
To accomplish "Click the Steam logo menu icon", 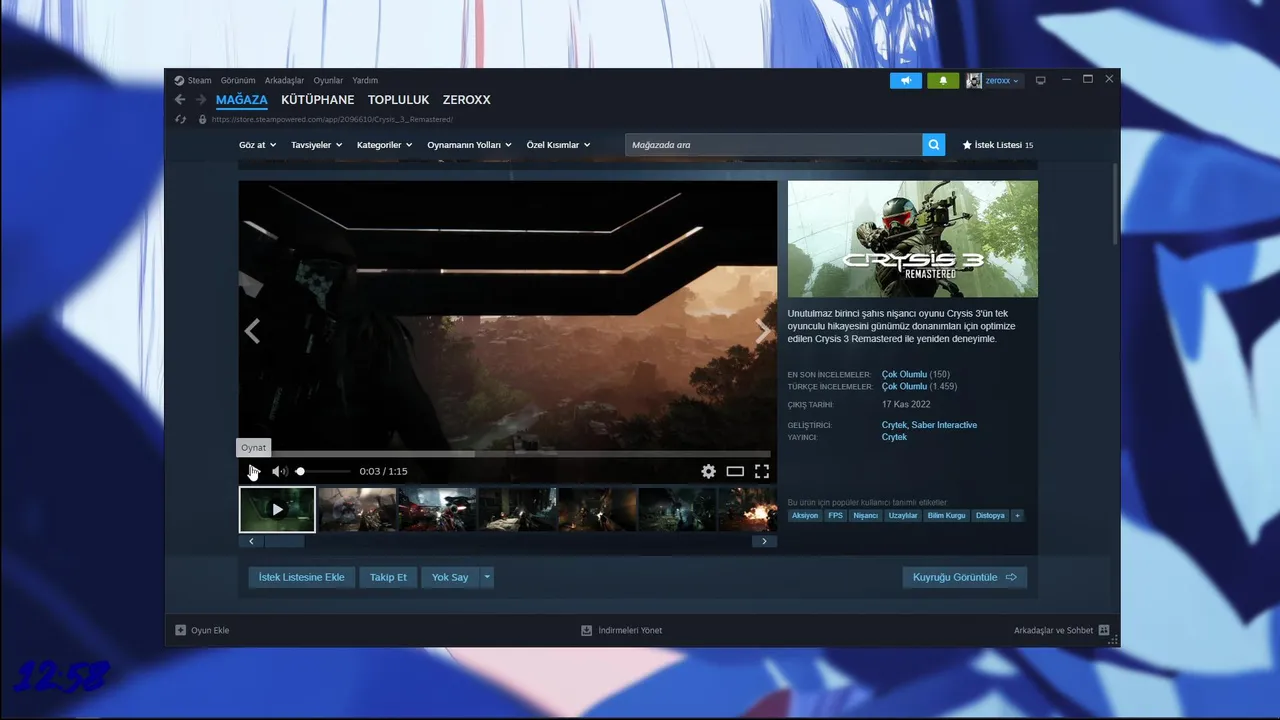I will [179, 81].
